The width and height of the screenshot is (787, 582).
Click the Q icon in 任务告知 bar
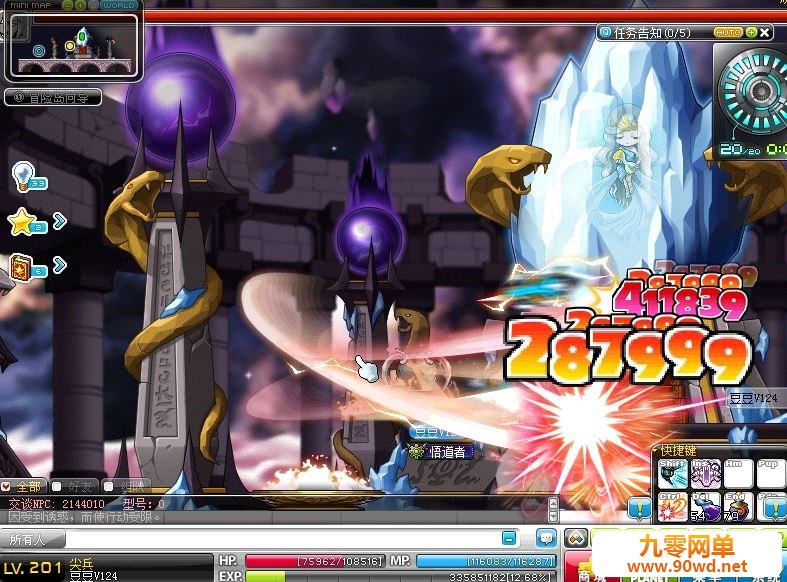pos(606,33)
